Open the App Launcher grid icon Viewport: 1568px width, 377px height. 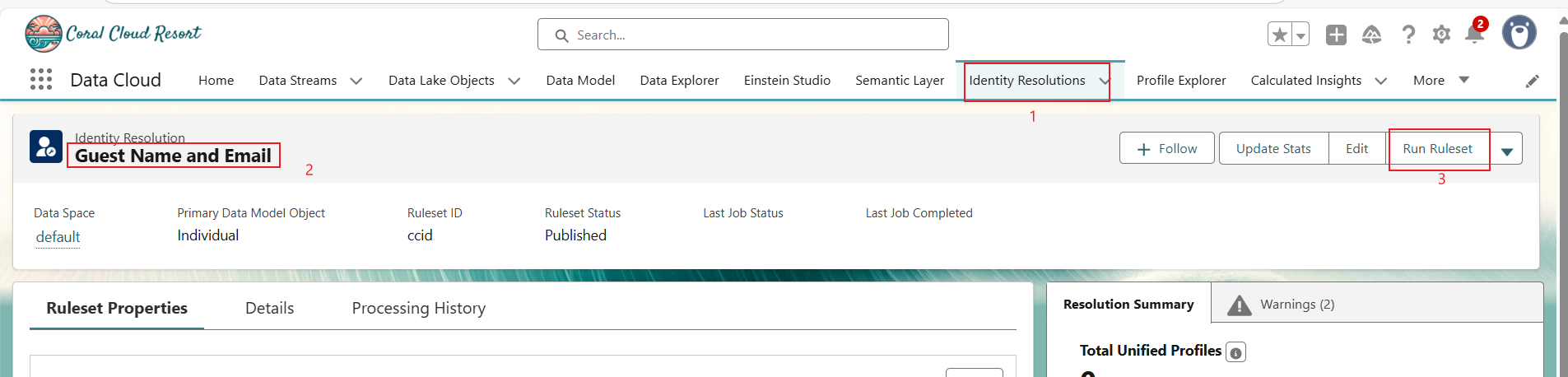[x=41, y=79]
